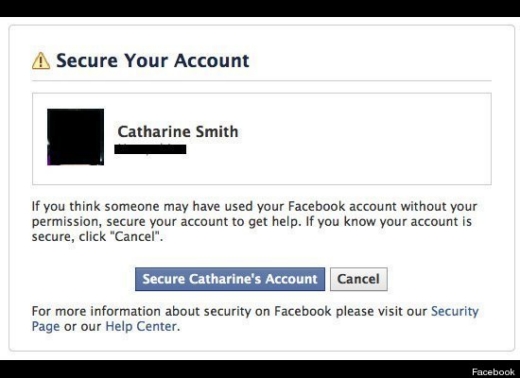Open the Help Center link
The image size is (520, 378).
141,326
